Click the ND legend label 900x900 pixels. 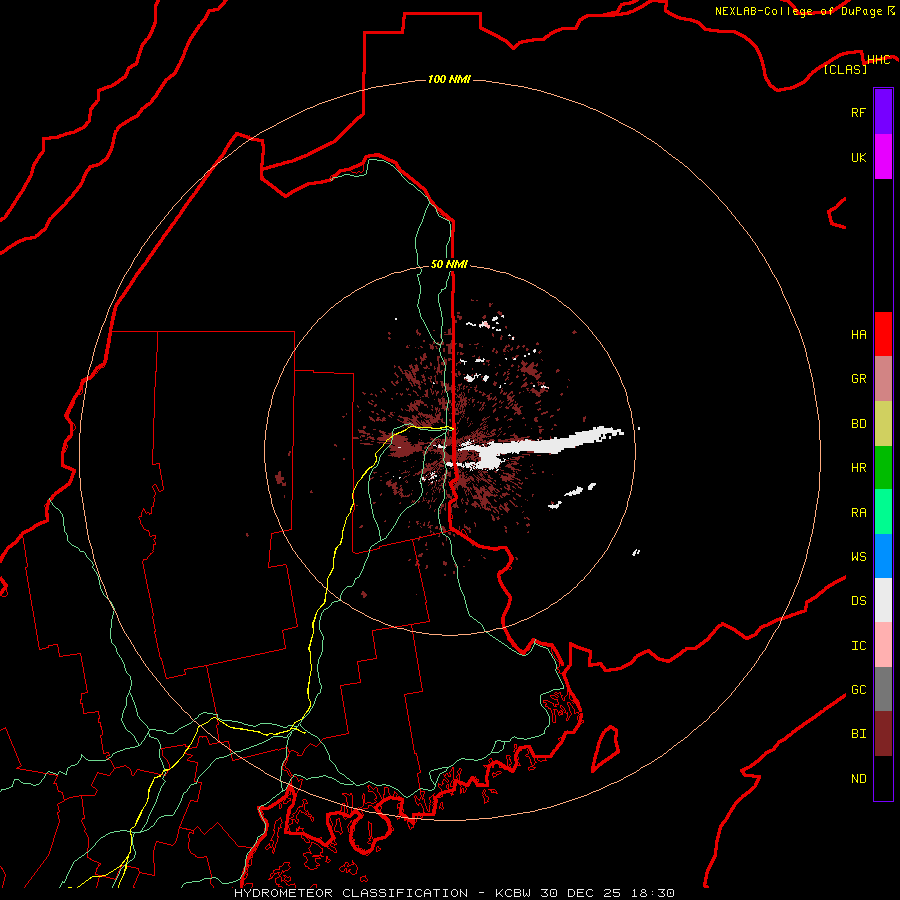pyautogui.click(x=858, y=779)
